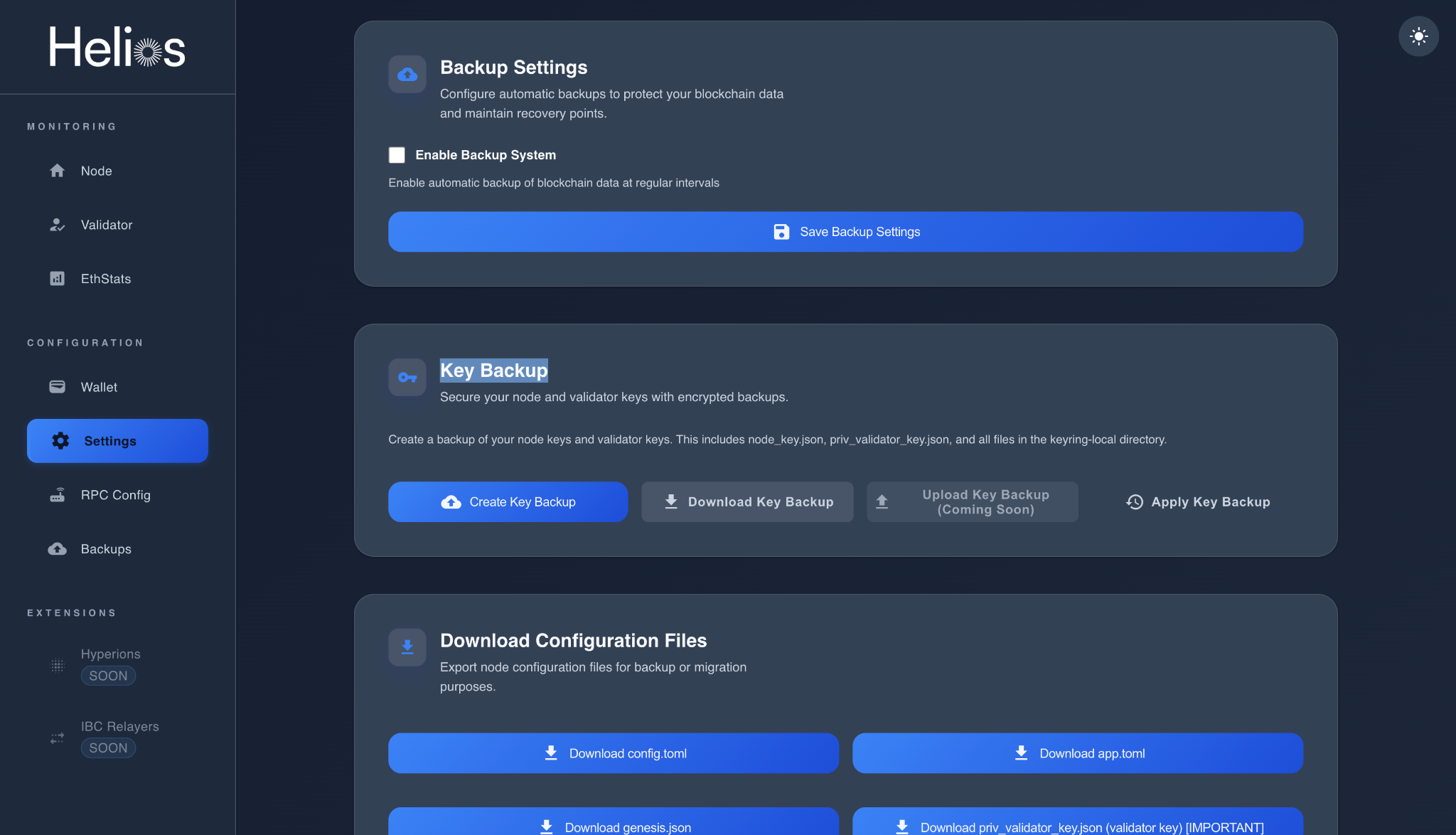The image size is (1456, 835).
Task: Toggle the light theme sun button
Action: click(x=1419, y=36)
